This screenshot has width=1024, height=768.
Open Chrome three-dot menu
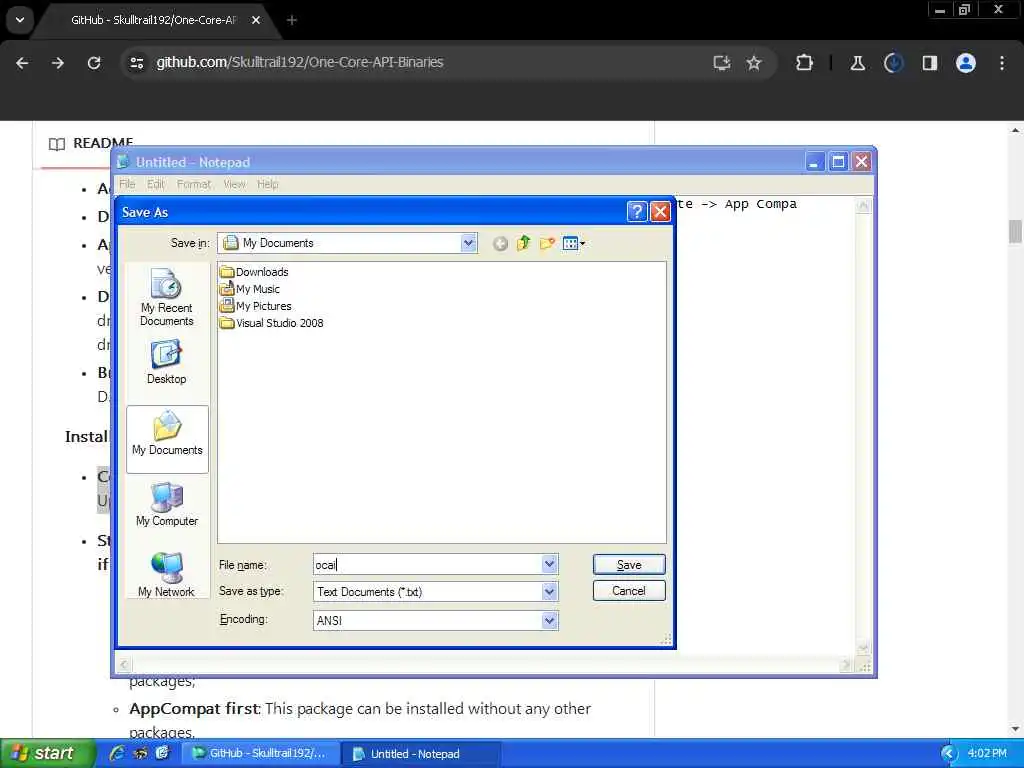[x=1002, y=63]
